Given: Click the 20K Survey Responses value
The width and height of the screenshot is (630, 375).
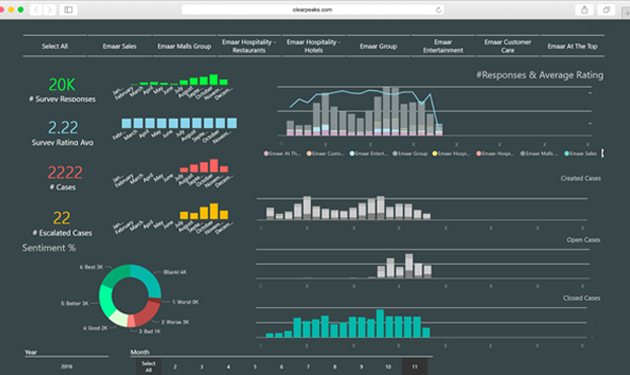Looking at the screenshot, I should coord(62,85).
